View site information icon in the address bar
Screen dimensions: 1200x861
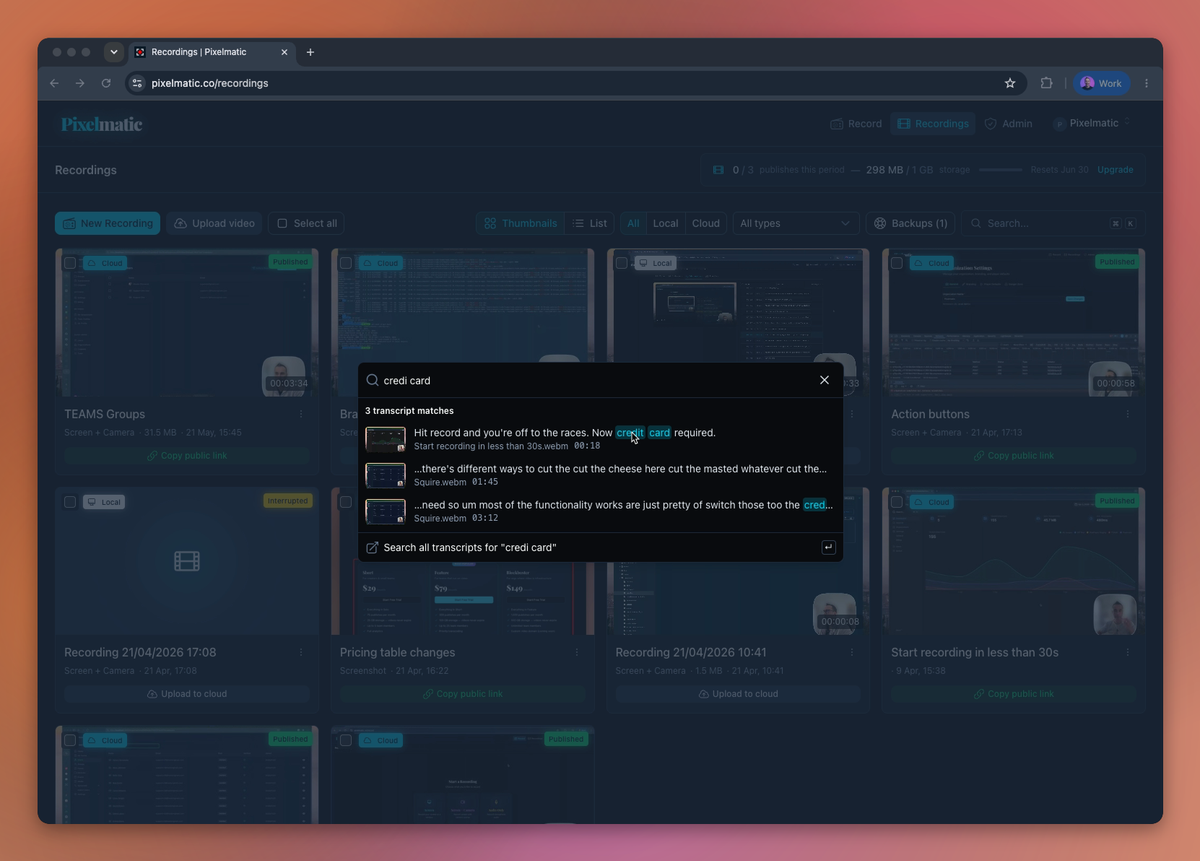138,83
